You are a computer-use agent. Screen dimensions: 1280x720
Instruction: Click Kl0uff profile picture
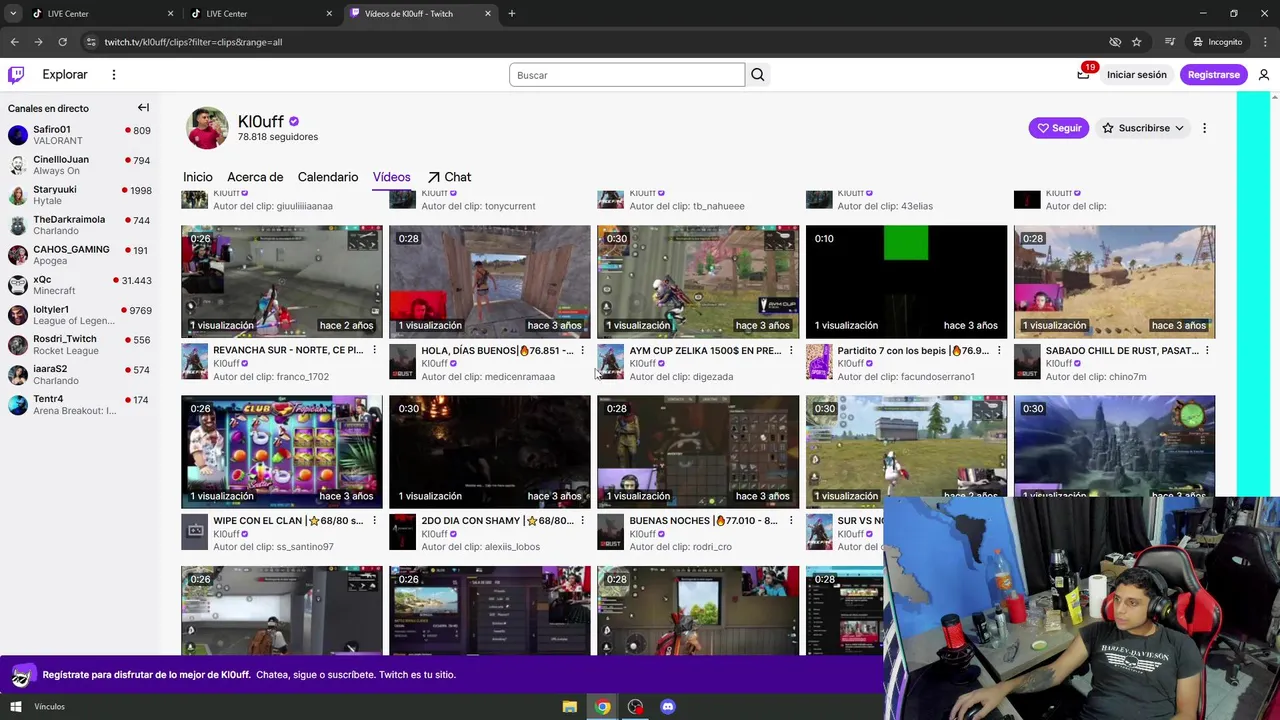tap(207, 128)
